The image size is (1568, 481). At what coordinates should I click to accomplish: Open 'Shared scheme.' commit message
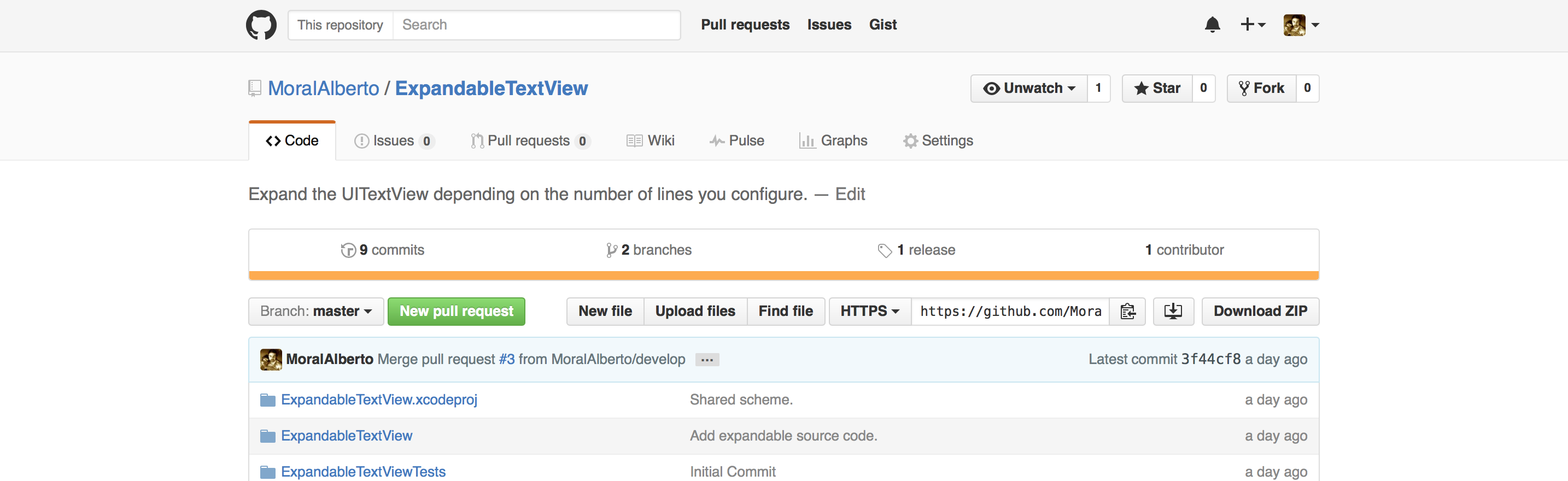click(741, 400)
